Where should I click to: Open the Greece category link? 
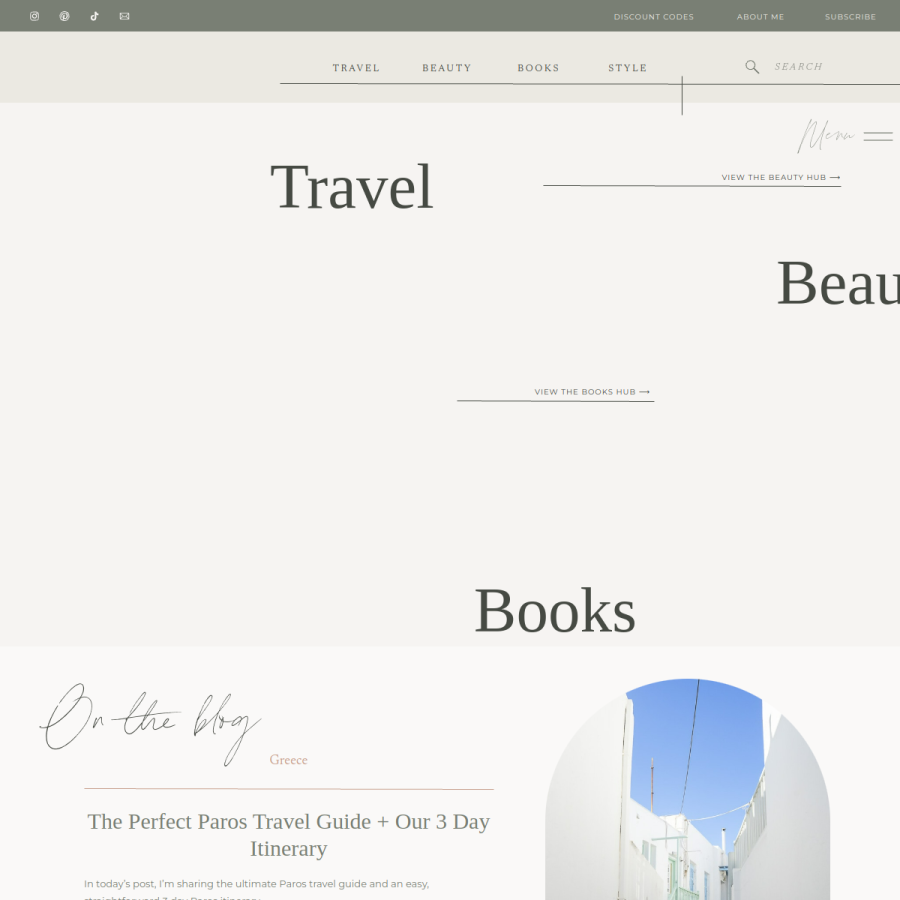[x=289, y=760]
